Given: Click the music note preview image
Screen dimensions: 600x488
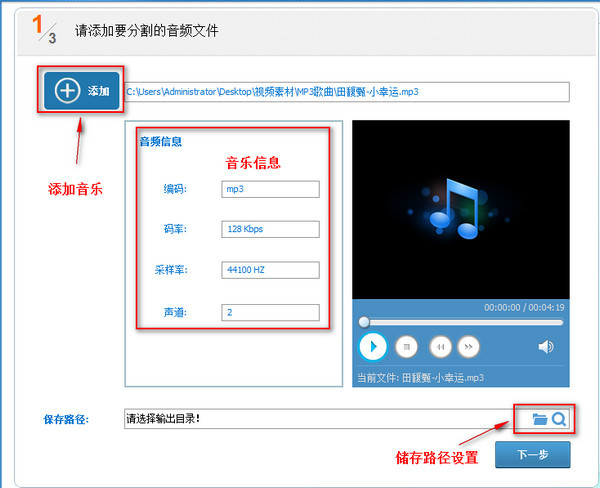Looking at the screenshot, I should pyautogui.click(x=460, y=208).
